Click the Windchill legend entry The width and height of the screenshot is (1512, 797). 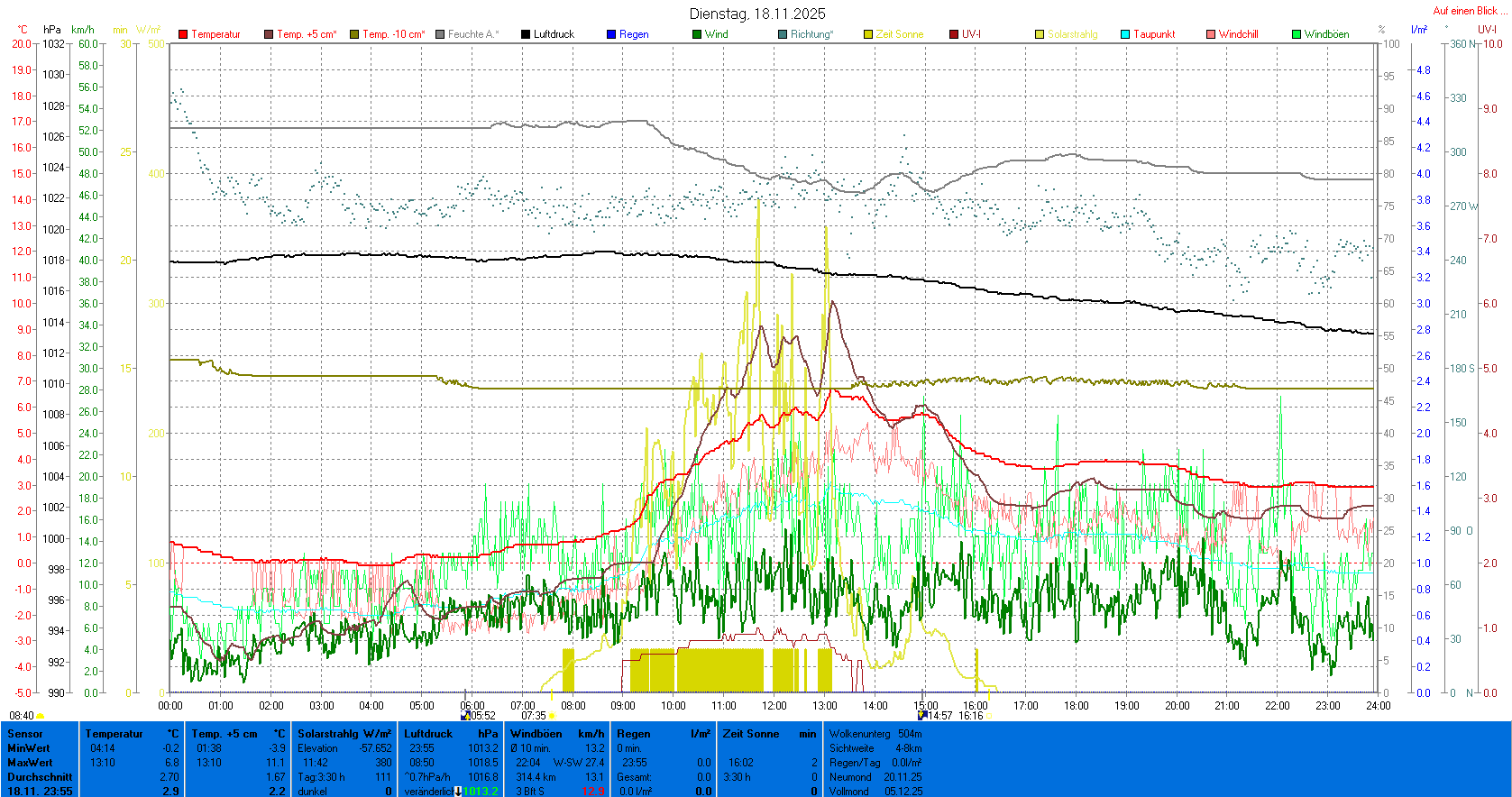(x=1238, y=34)
